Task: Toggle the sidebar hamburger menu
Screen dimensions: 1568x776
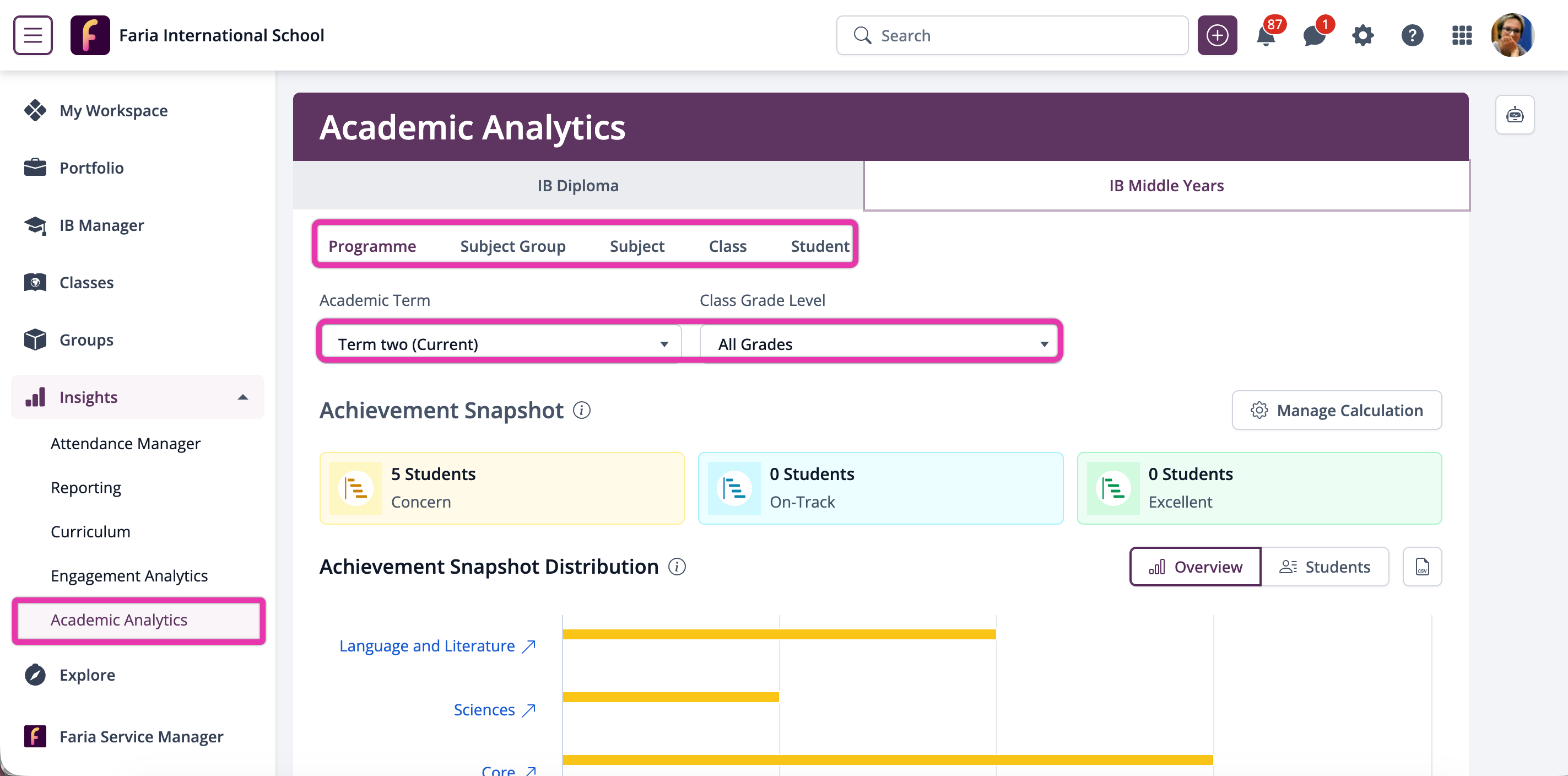Action: tap(33, 35)
